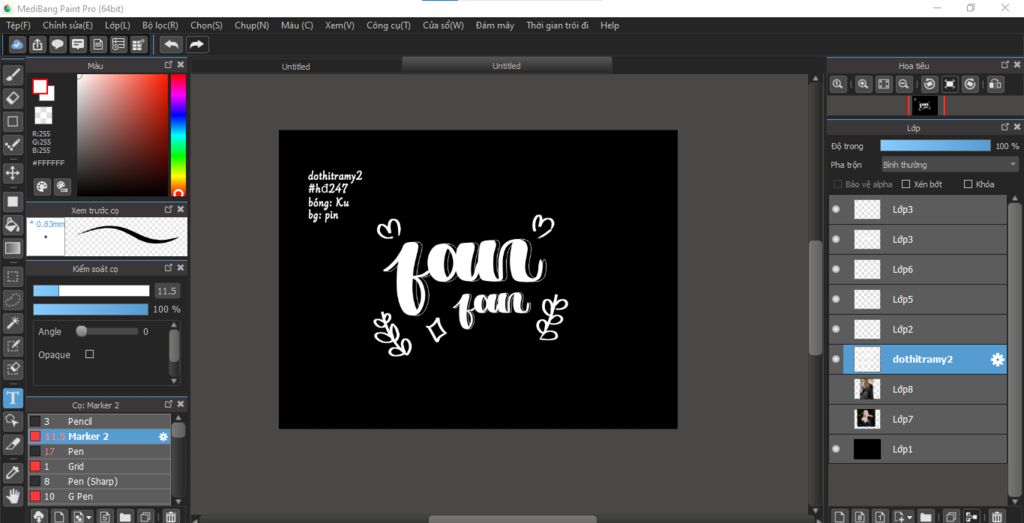Click the export/share icon in toolbar

(x=38, y=44)
